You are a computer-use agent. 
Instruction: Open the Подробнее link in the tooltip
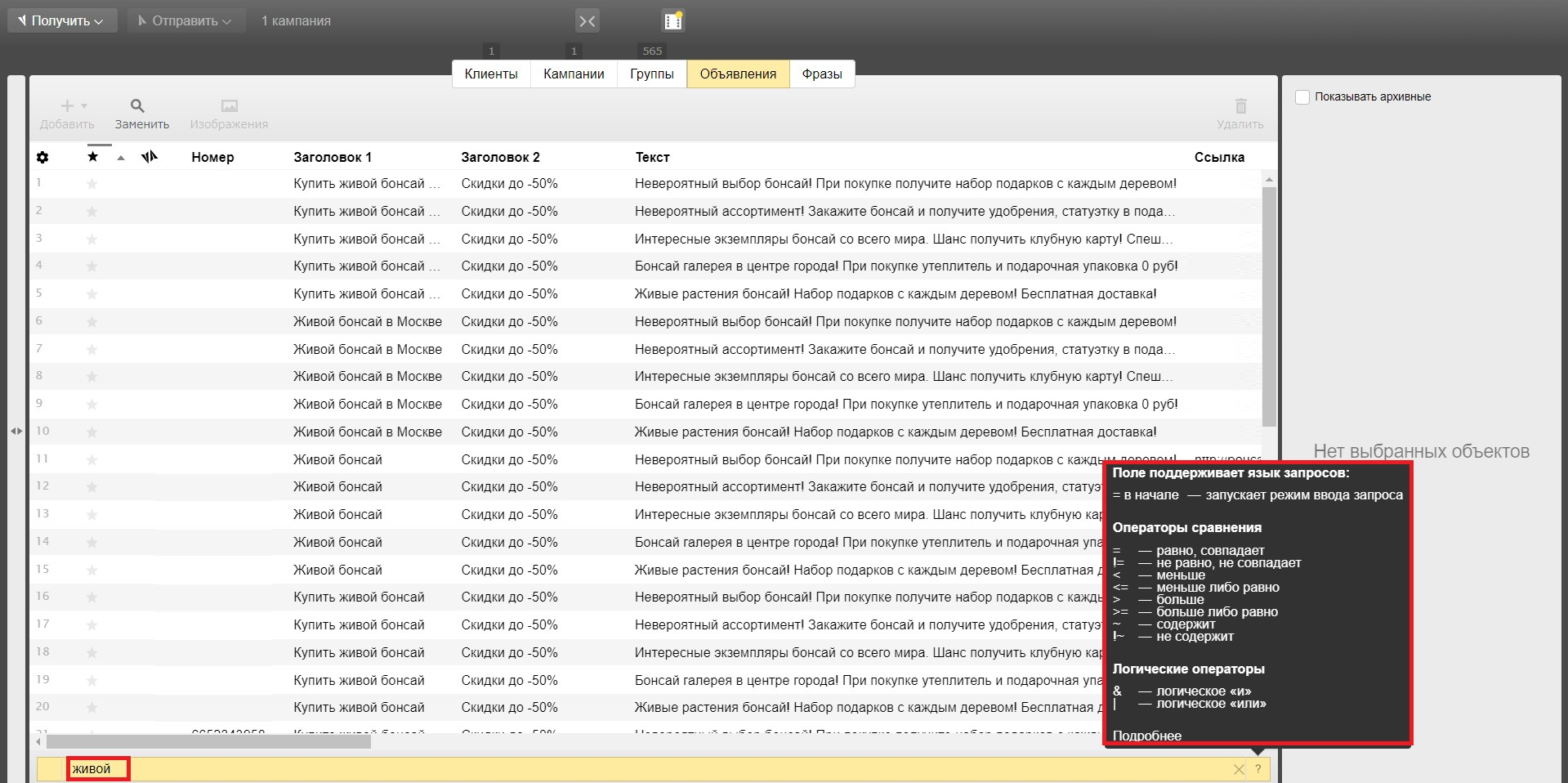click(x=1146, y=736)
